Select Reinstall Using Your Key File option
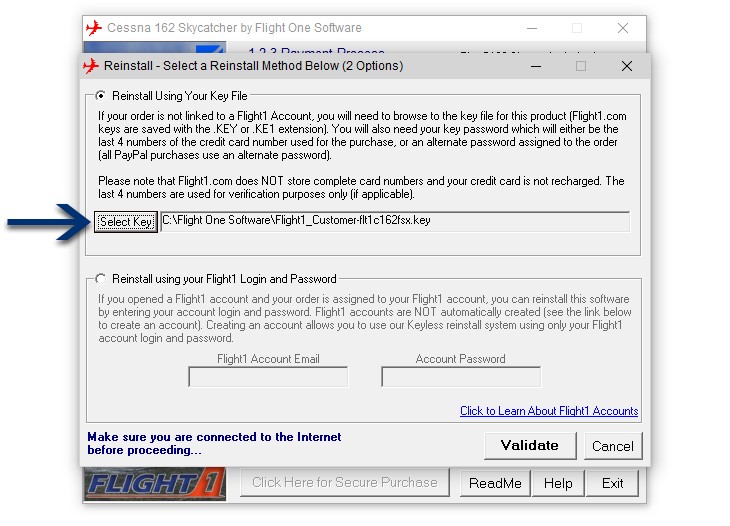This screenshot has width=730, height=526. (101, 96)
